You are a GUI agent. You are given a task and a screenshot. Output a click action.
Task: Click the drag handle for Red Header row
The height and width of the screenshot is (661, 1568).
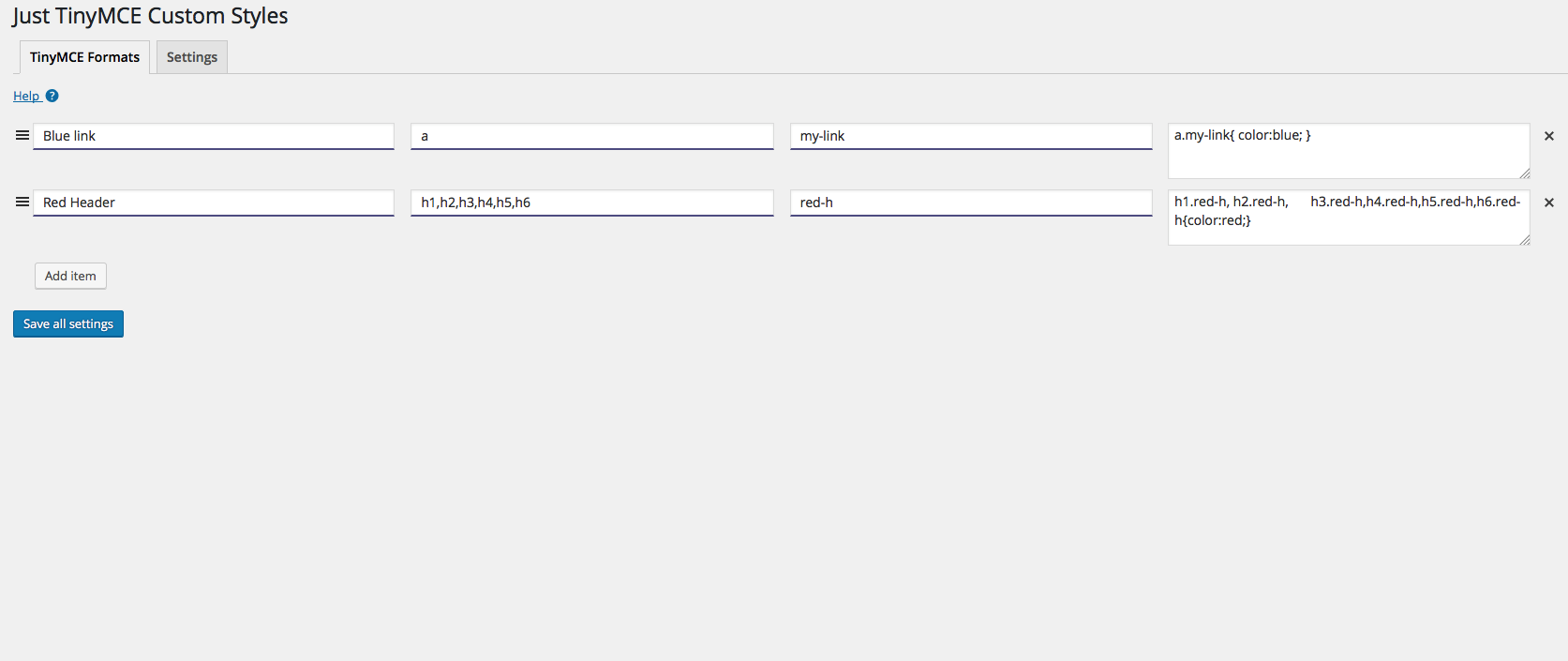click(x=22, y=203)
